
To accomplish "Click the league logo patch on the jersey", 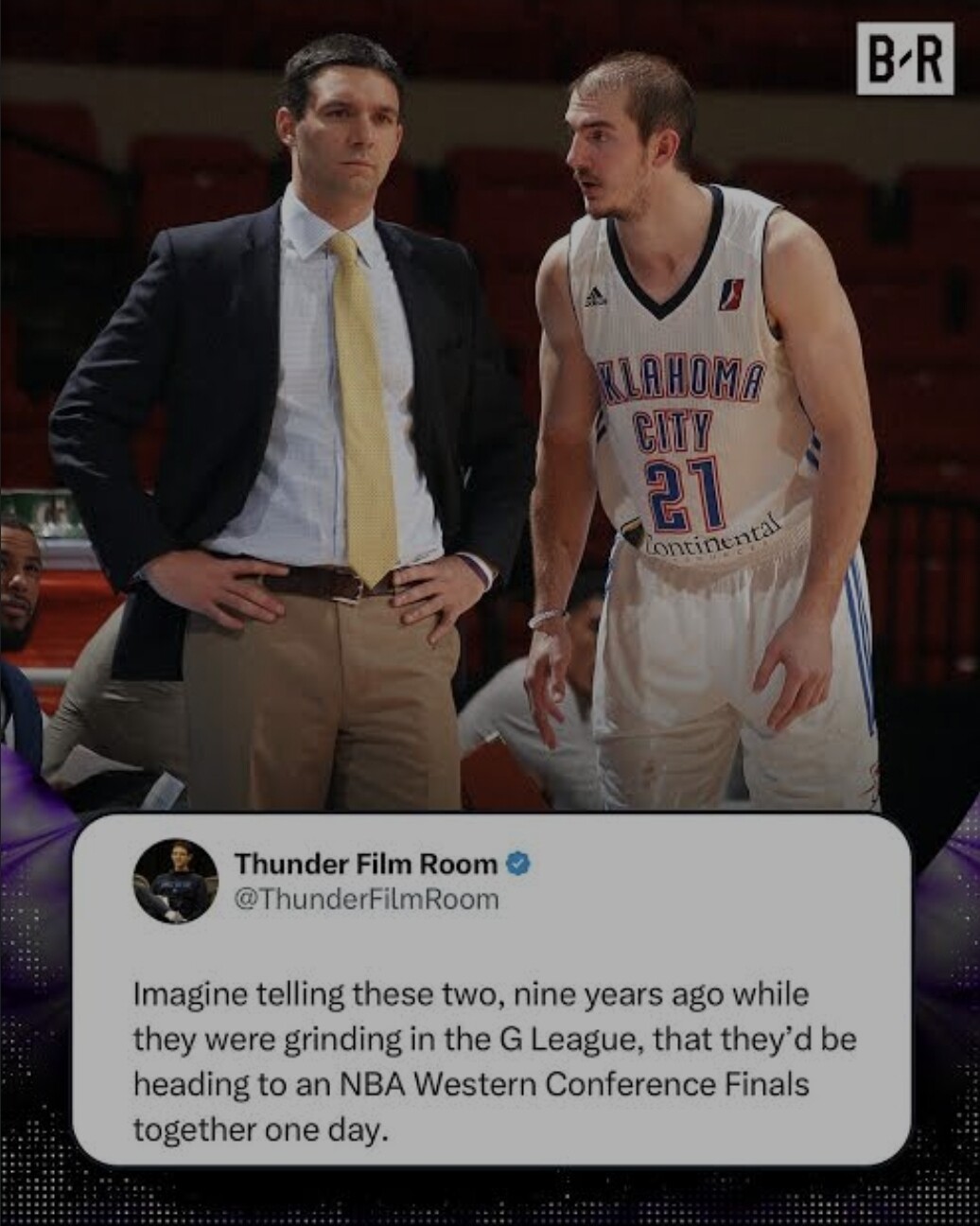I will coord(731,293).
